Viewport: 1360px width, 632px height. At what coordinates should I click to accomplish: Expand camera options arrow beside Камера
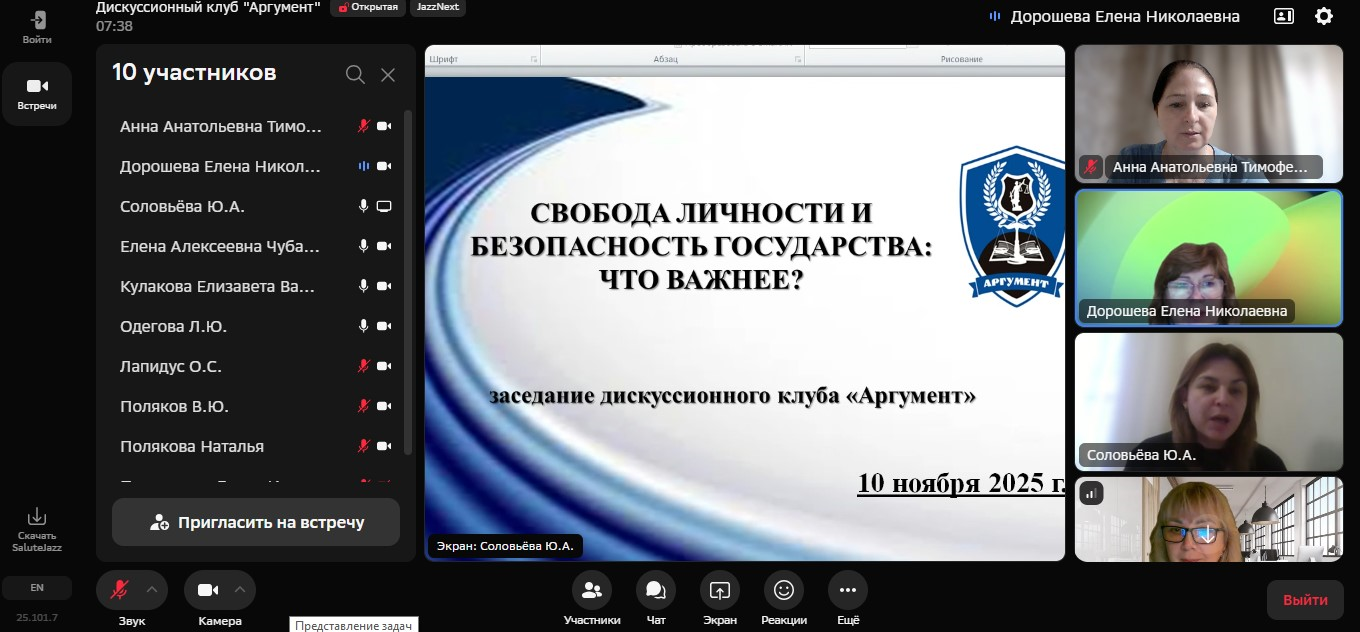pos(240,589)
